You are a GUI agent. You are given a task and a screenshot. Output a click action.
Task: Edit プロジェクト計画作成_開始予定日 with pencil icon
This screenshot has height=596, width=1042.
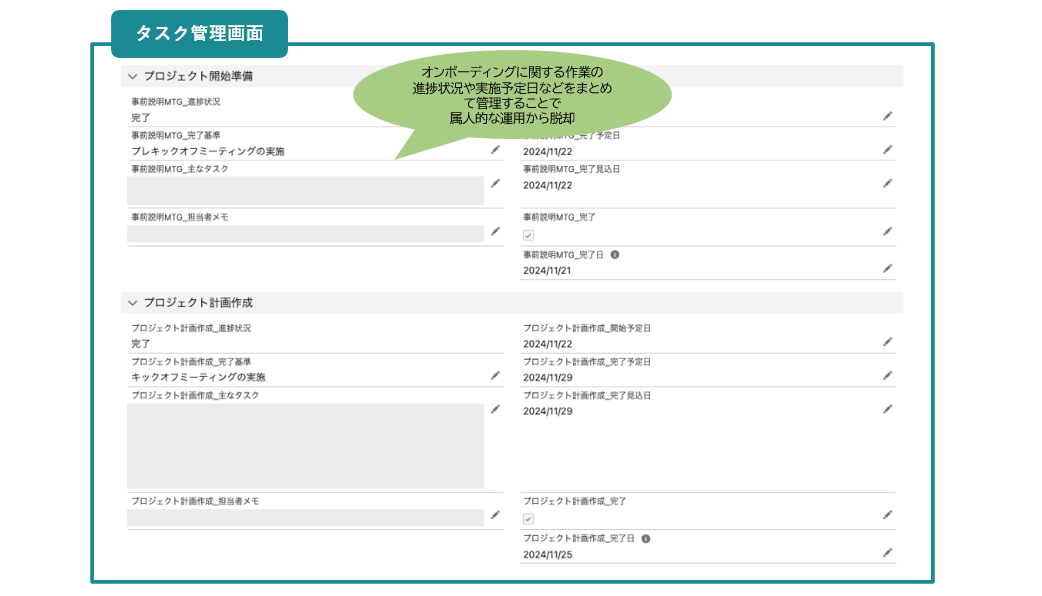pyautogui.click(x=887, y=342)
